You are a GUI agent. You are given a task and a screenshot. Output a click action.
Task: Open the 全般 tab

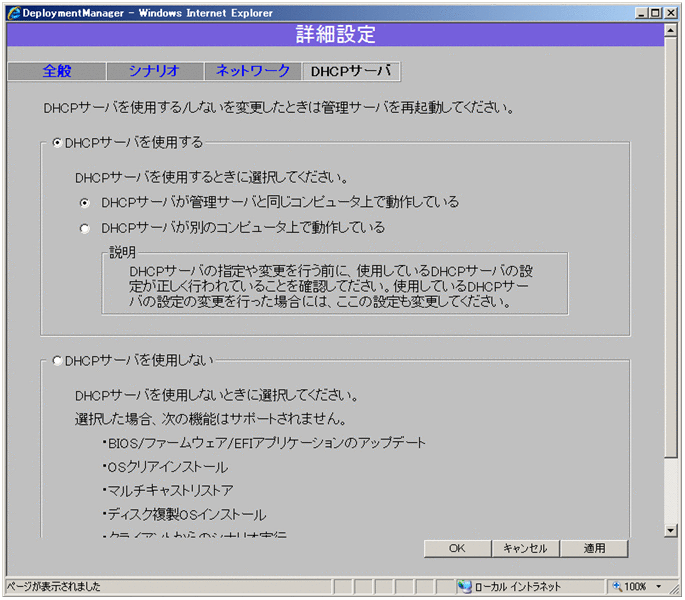tap(57, 71)
